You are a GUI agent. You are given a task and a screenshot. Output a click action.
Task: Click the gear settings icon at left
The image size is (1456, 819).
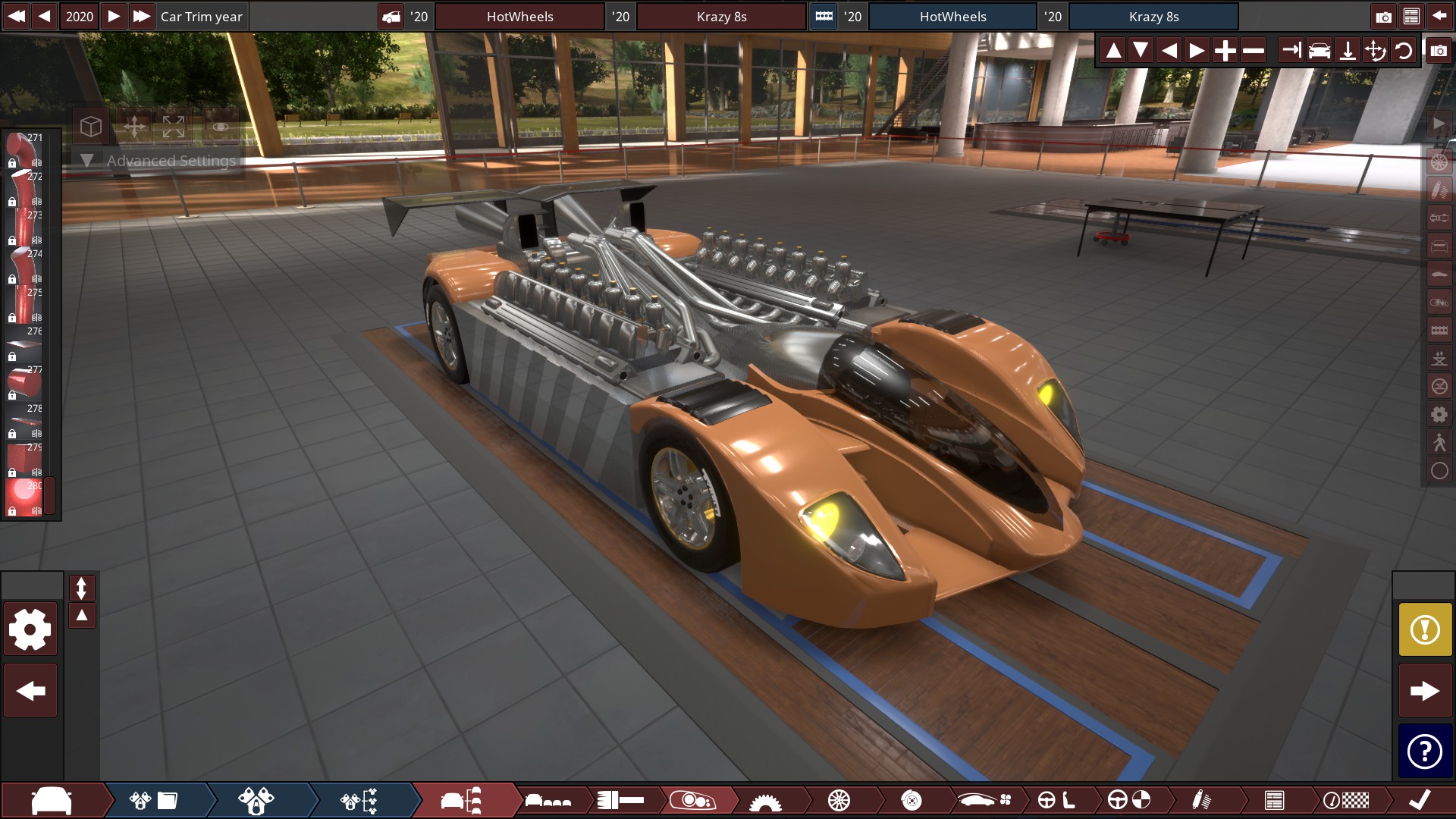(x=30, y=629)
